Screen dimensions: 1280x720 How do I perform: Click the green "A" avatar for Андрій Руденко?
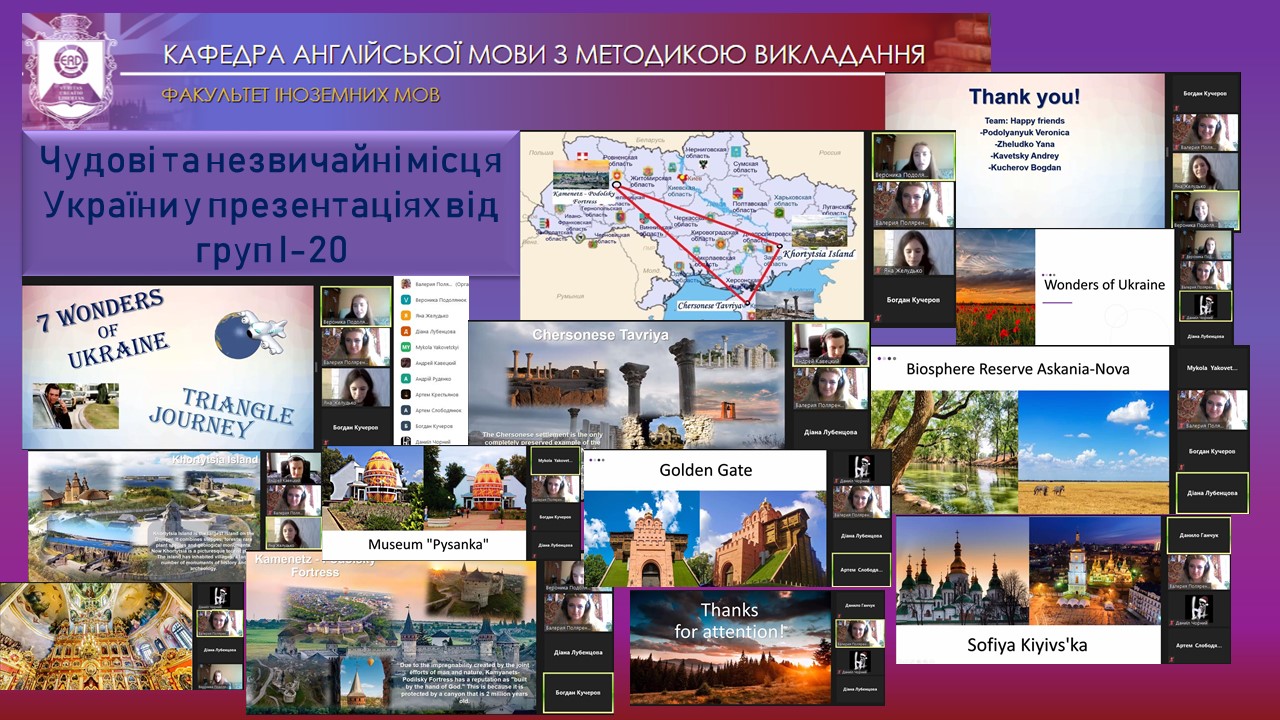pos(406,379)
